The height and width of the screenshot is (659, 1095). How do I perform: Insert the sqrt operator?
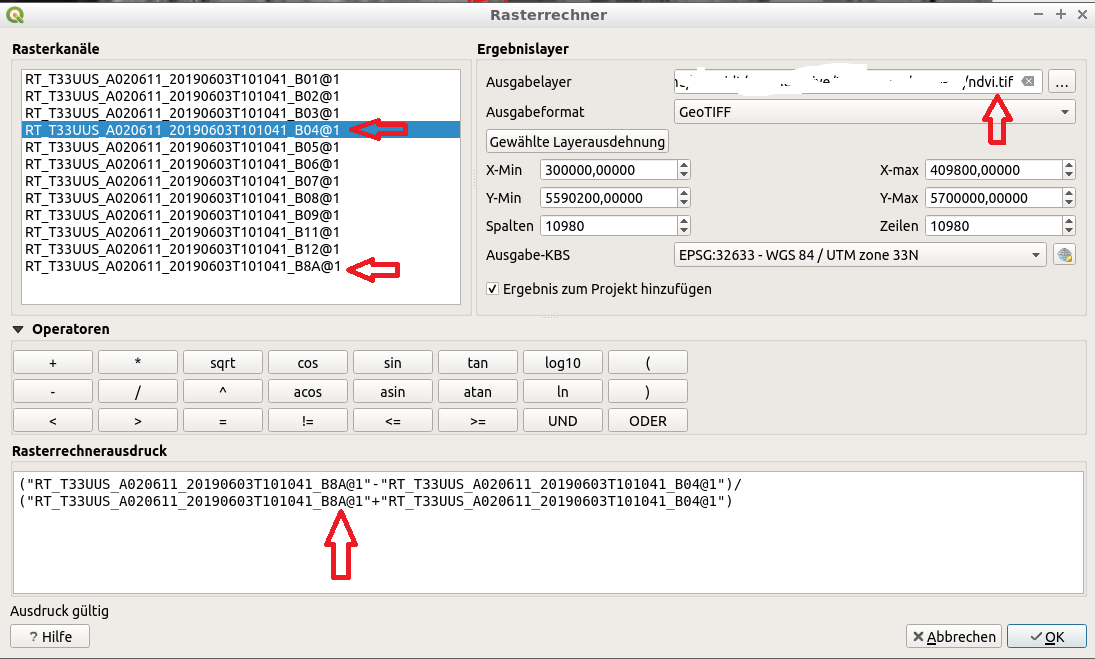(222, 363)
